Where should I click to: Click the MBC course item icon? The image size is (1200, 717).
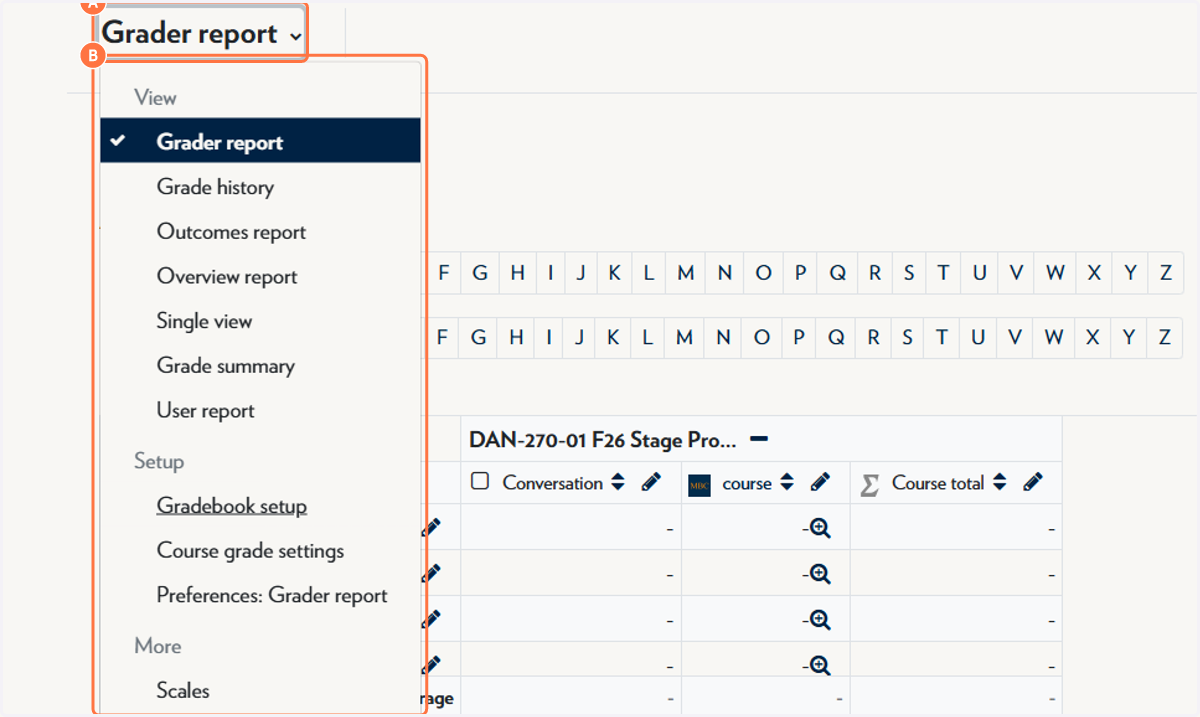click(699, 485)
